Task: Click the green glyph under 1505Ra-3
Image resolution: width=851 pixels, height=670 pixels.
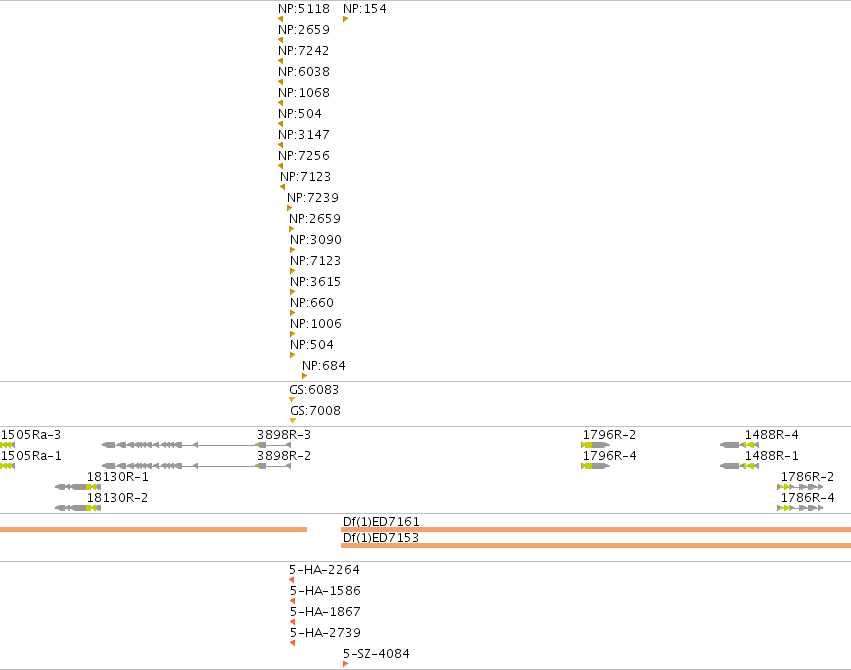Action: [8, 445]
